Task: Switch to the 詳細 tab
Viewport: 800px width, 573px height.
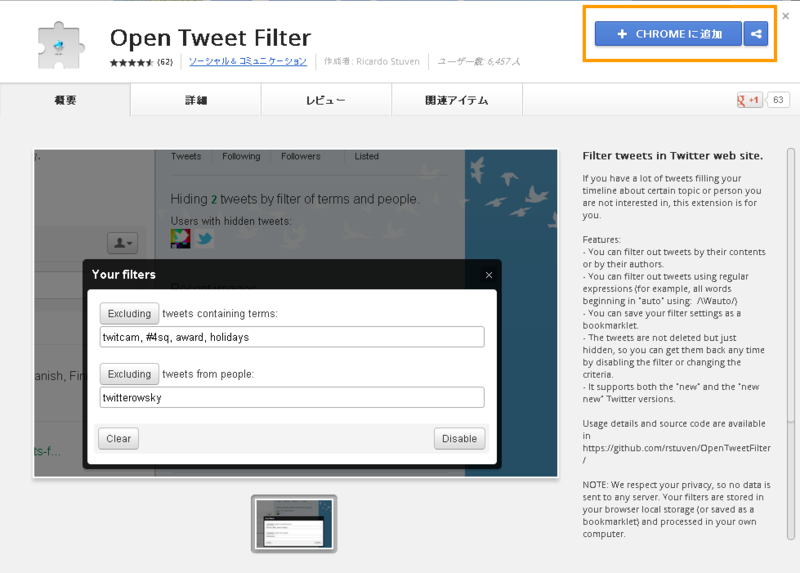Action: [196, 100]
